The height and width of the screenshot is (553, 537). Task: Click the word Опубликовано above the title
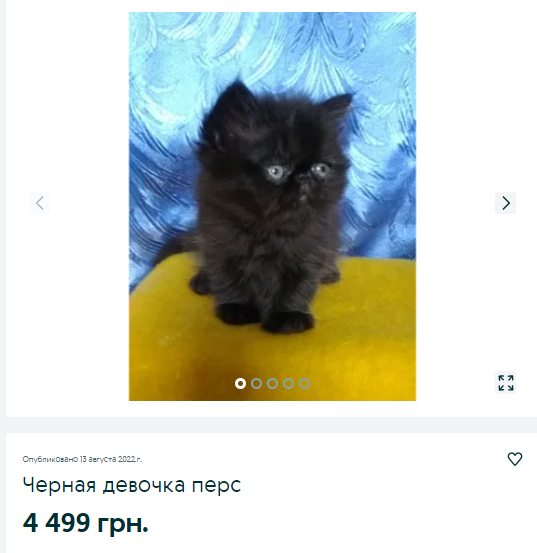click(x=50, y=459)
